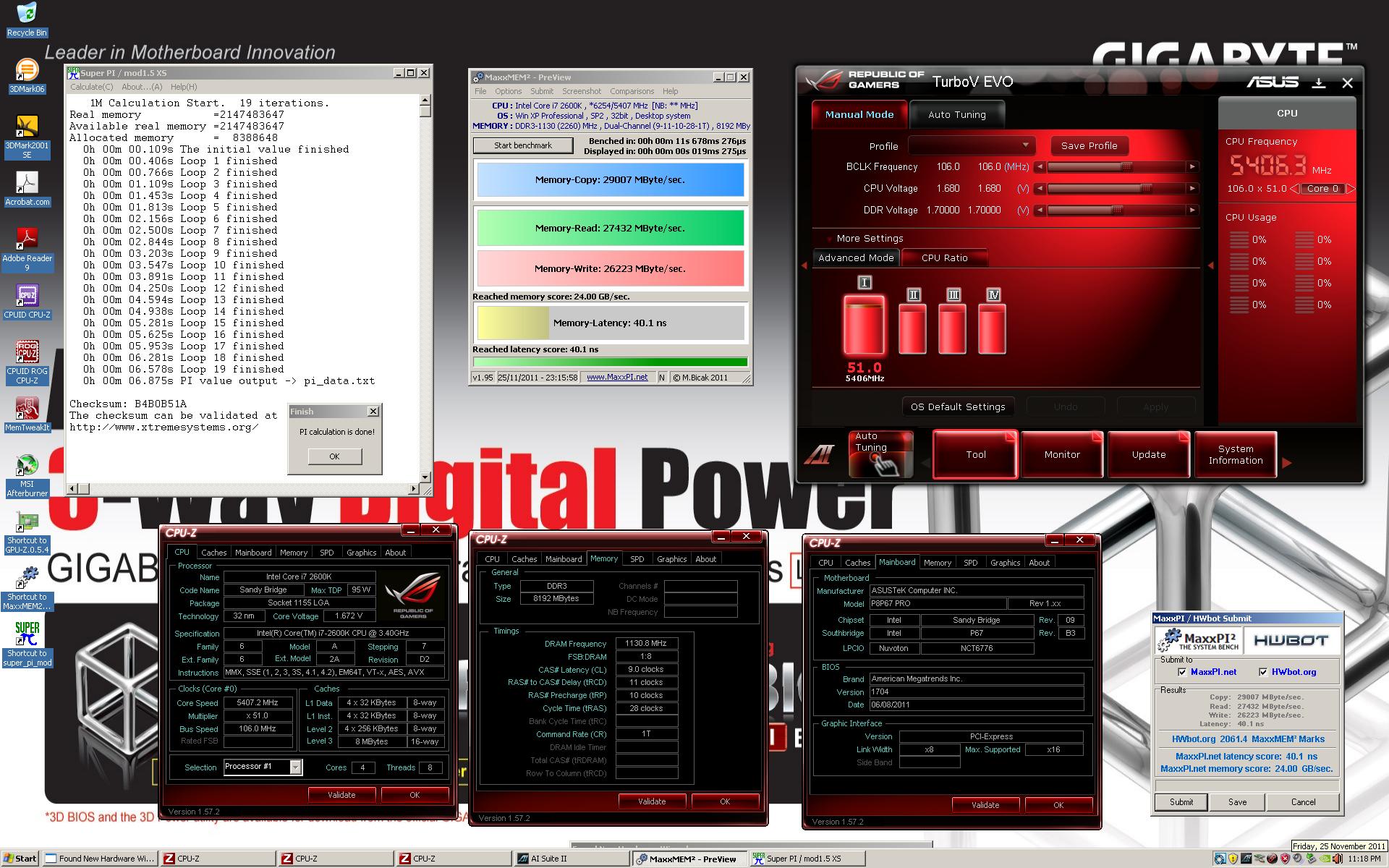This screenshot has width=1389, height=868.
Task: Click OK in PI calculation Finish dialog
Action: click(x=334, y=456)
